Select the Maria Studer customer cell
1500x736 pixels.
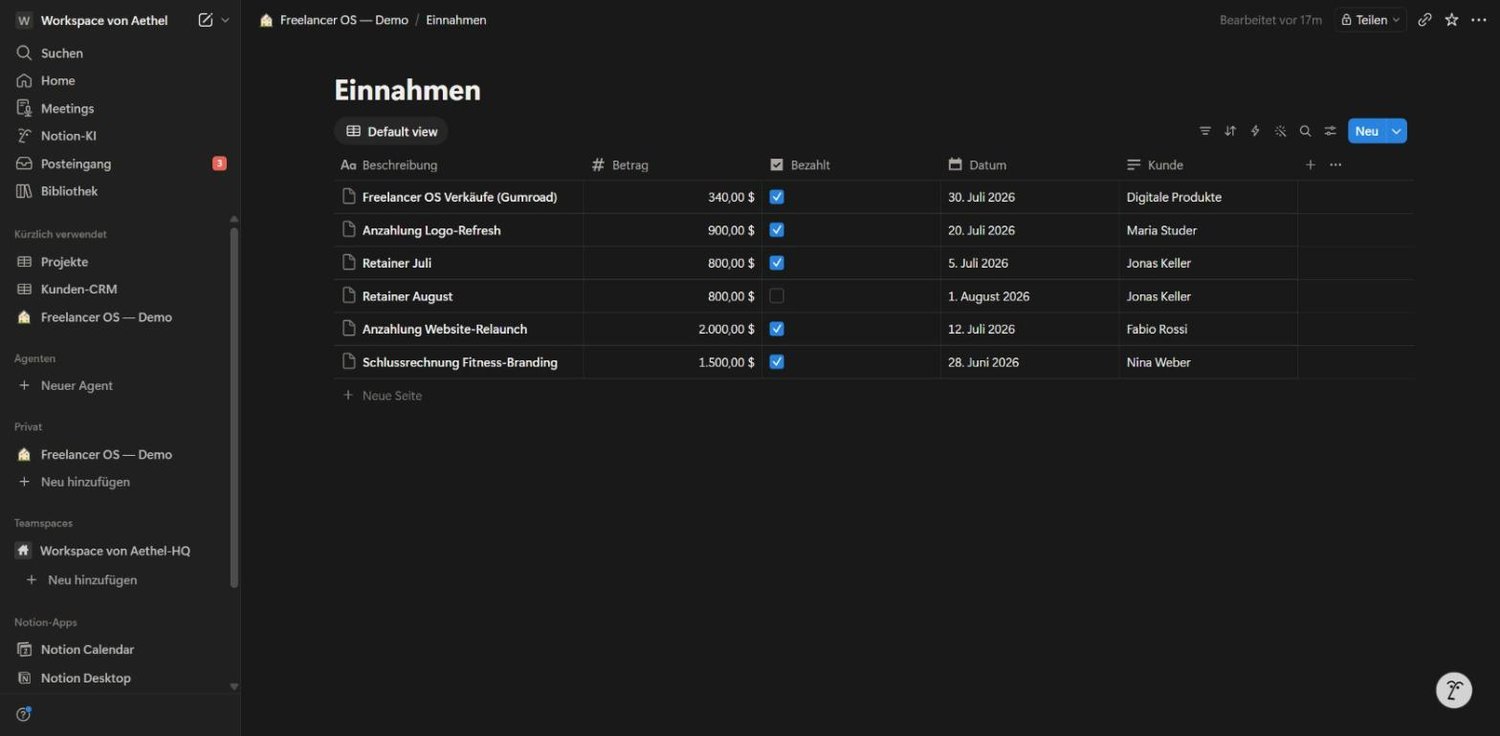1208,230
